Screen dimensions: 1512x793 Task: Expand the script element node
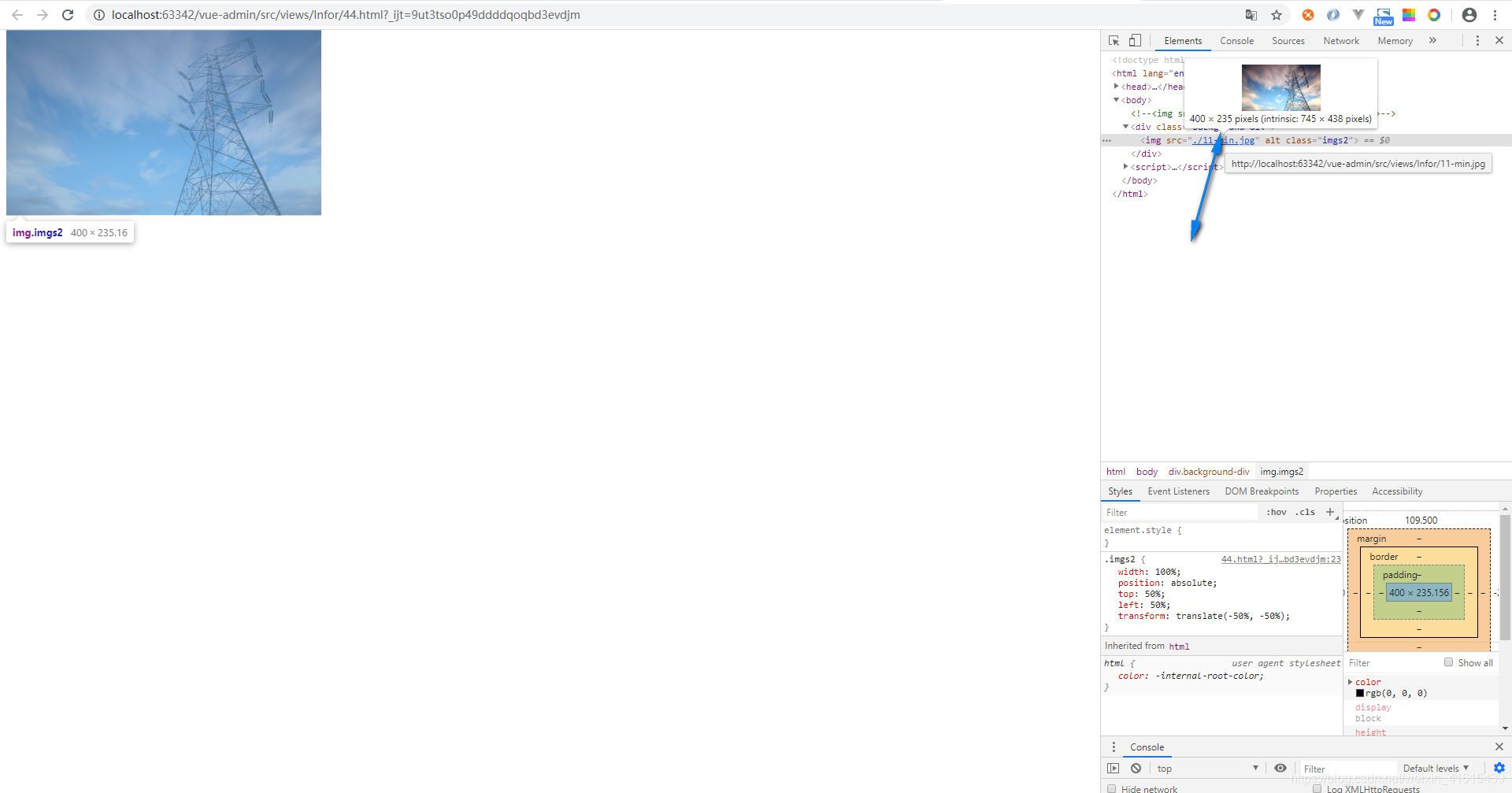pyautogui.click(x=1125, y=167)
